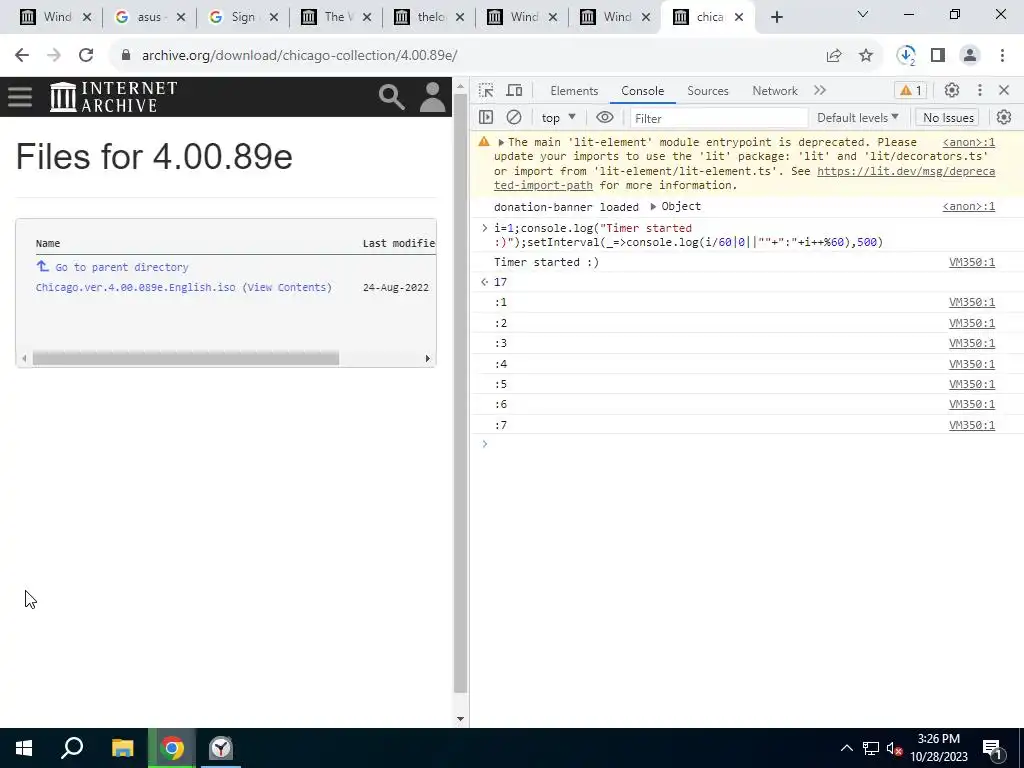The height and width of the screenshot is (768, 1024).
Task: Open Internet Archive user account icon
Action: tap(432, 97)
